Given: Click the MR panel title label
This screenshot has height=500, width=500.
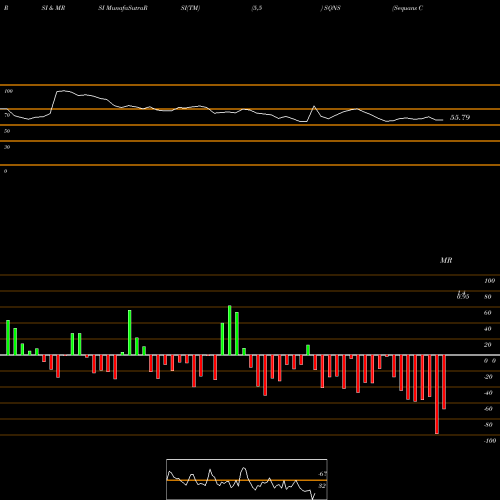Looking at the screenshot, I should pos(446,260).
